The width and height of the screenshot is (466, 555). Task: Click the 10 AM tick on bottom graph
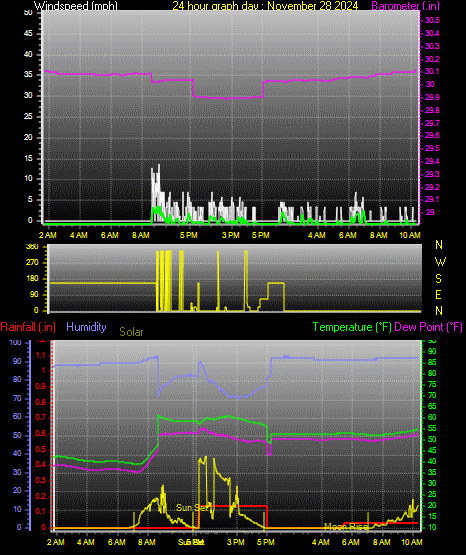412,542
